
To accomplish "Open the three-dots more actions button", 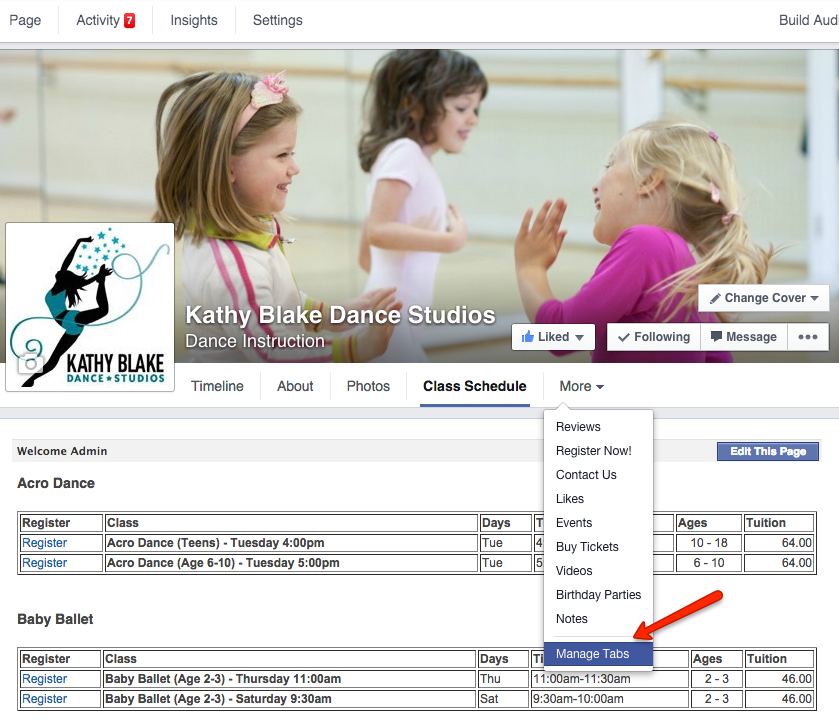I will 807,337.
